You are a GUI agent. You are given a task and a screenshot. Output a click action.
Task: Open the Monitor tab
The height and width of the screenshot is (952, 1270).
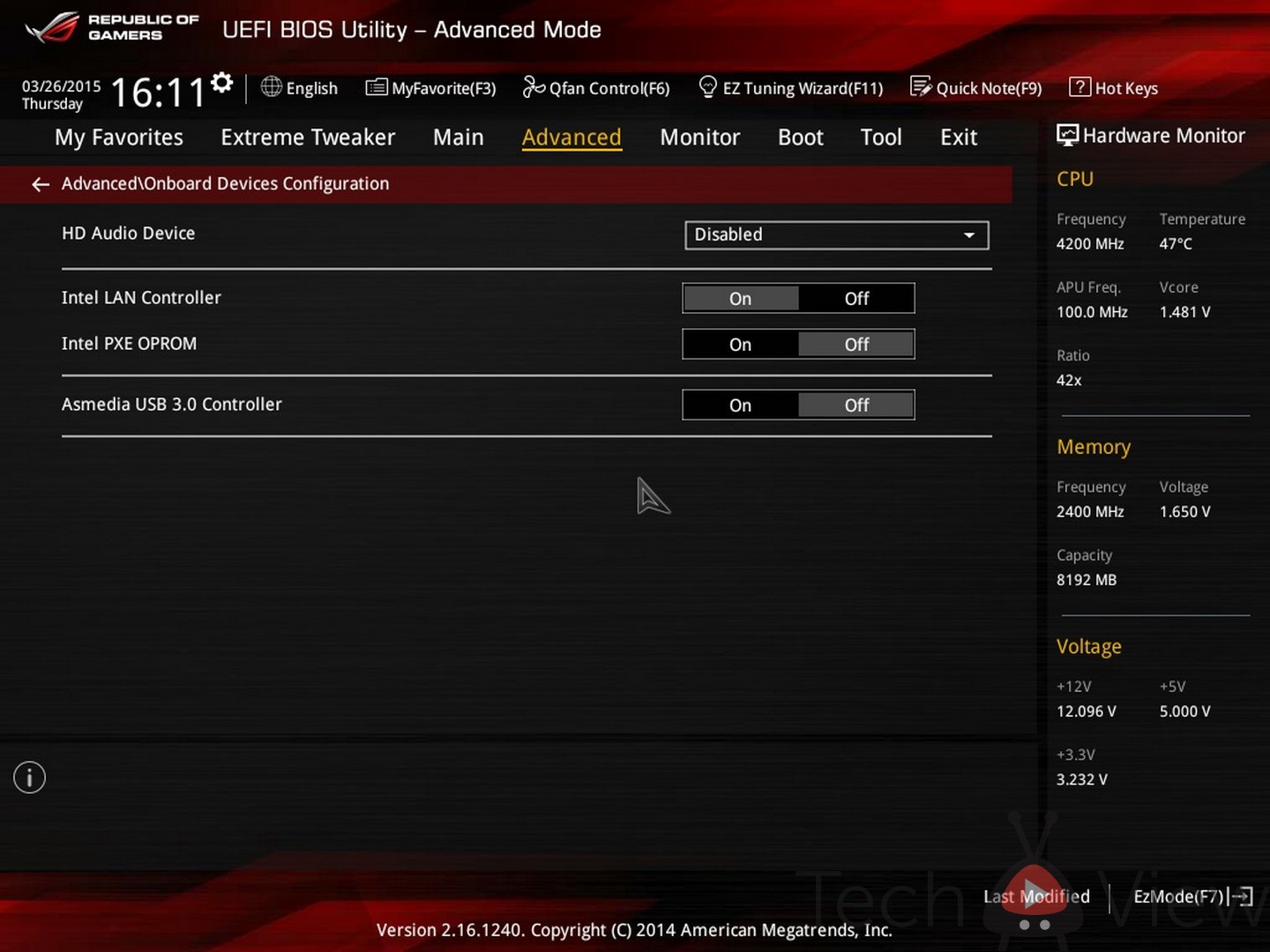[x=700, y=138]
